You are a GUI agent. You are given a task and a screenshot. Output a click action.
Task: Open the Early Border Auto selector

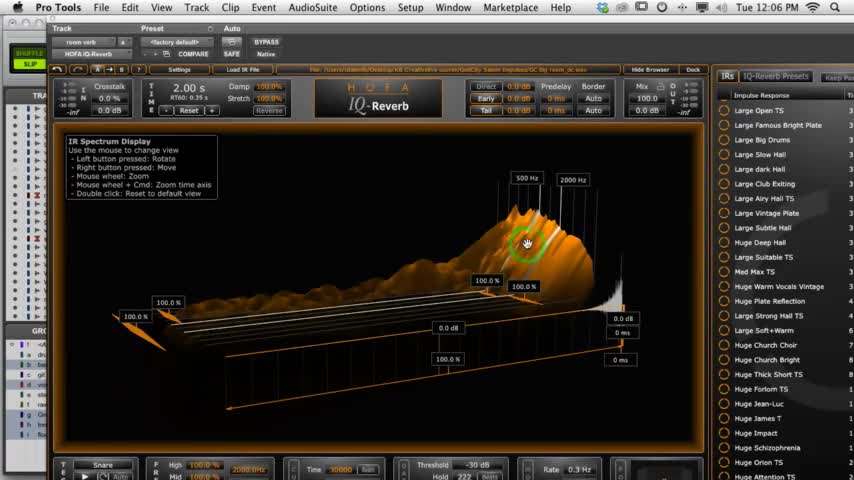[x=593, y=99]
